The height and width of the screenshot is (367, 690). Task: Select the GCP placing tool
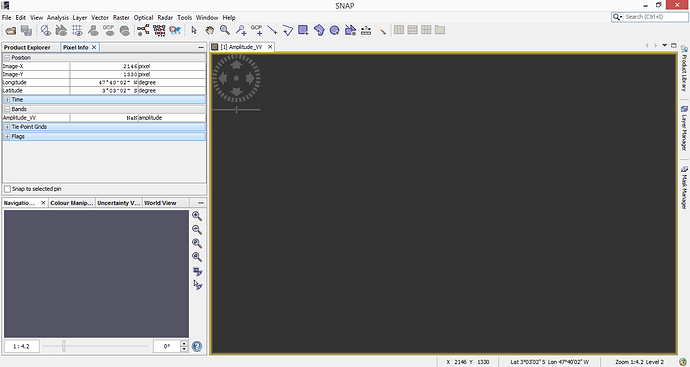tap(257, 30)
